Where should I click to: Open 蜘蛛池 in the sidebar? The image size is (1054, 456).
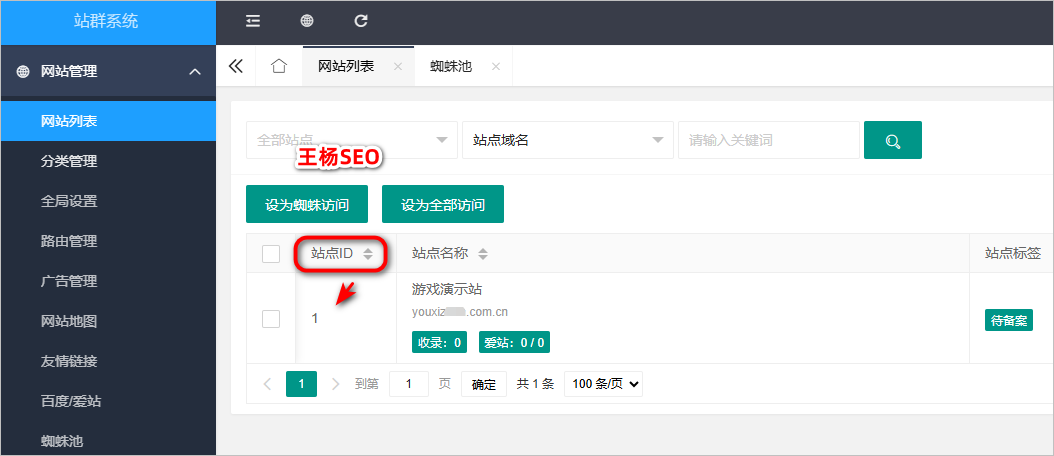[x=108, y=439]
